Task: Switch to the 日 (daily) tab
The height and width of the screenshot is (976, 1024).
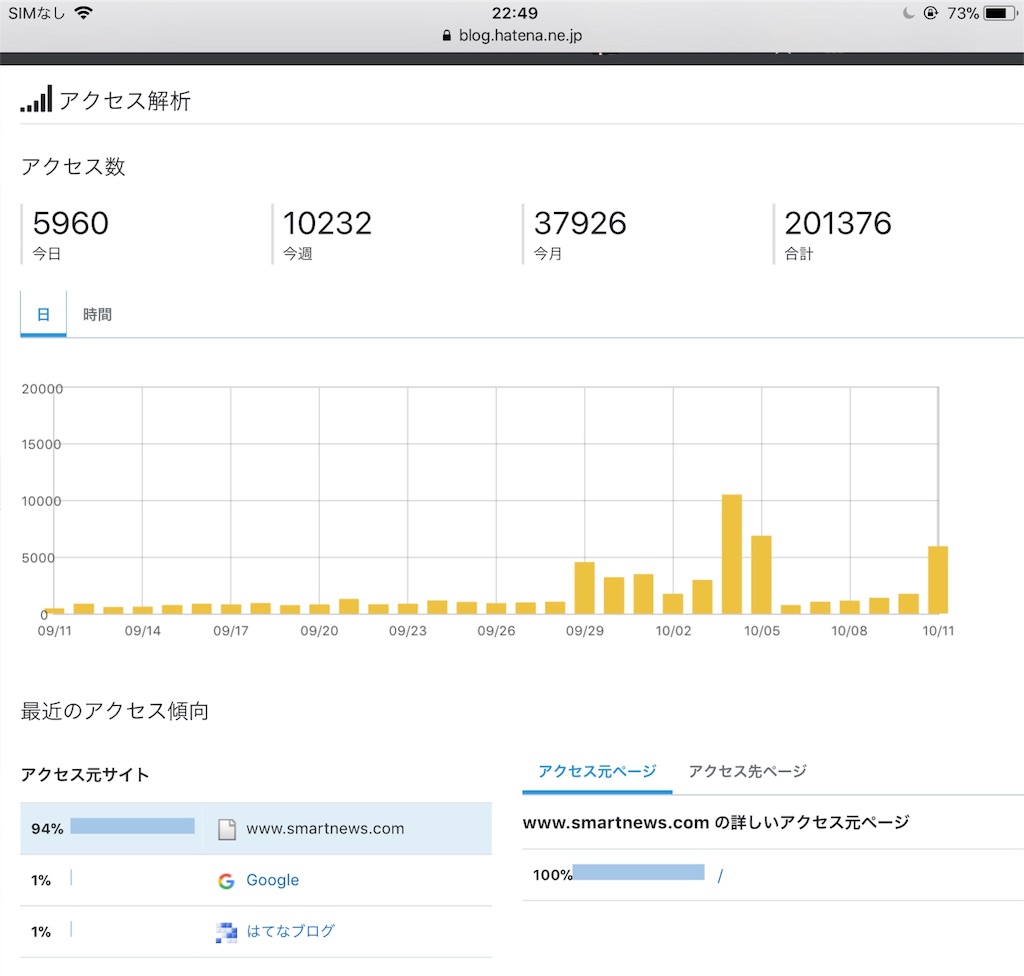Action: (x=43, y=314)
